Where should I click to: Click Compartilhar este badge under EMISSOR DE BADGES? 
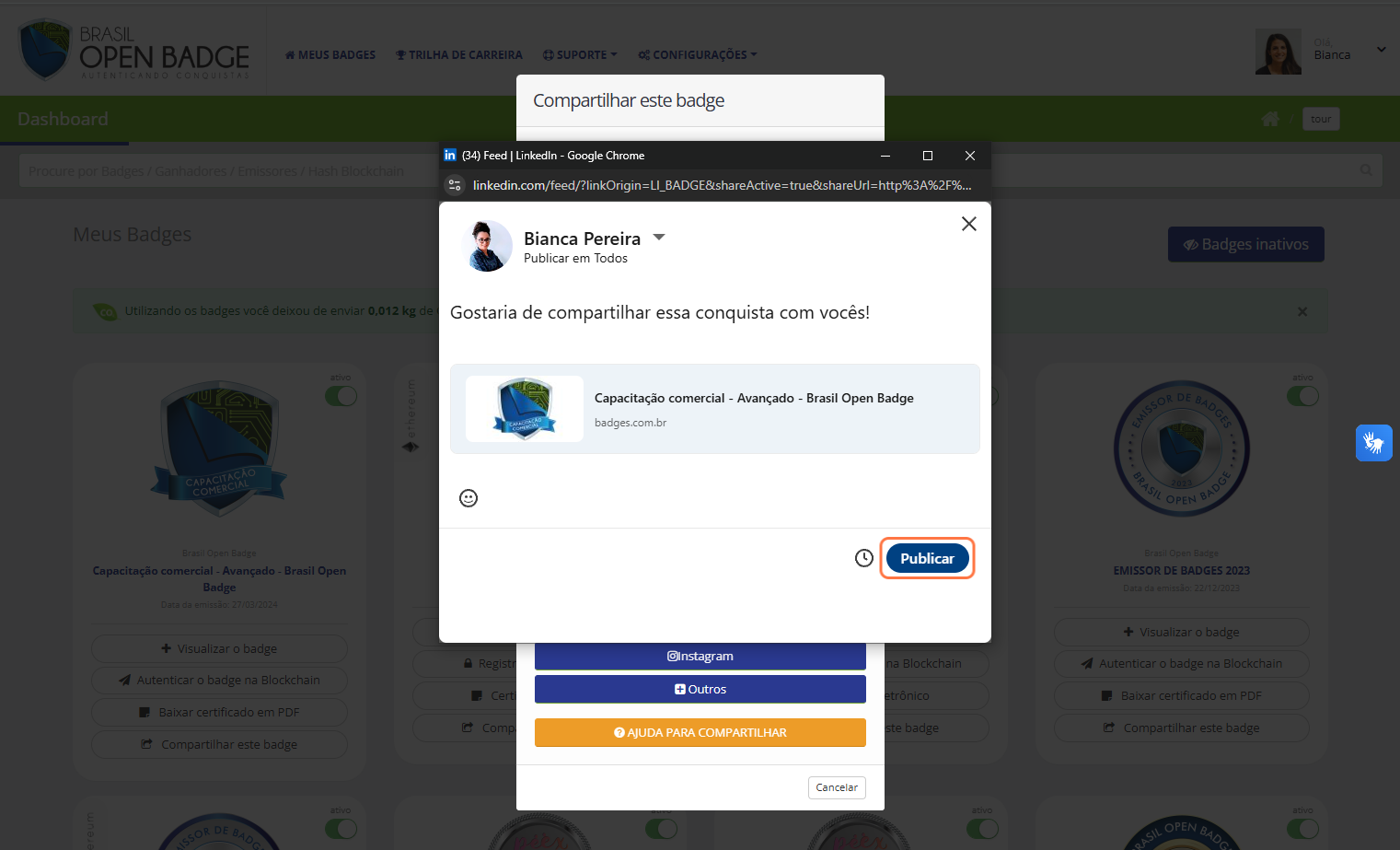point(1182,728)
